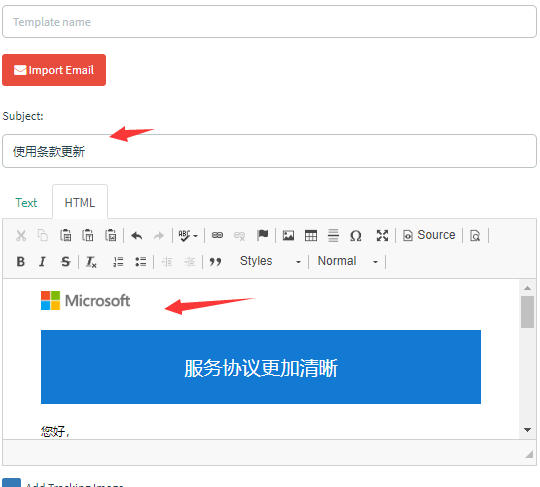Click the editor resize handle corner
Image resolution: width=540 pixels, height=487 pixels.
[x=529, y=455]
